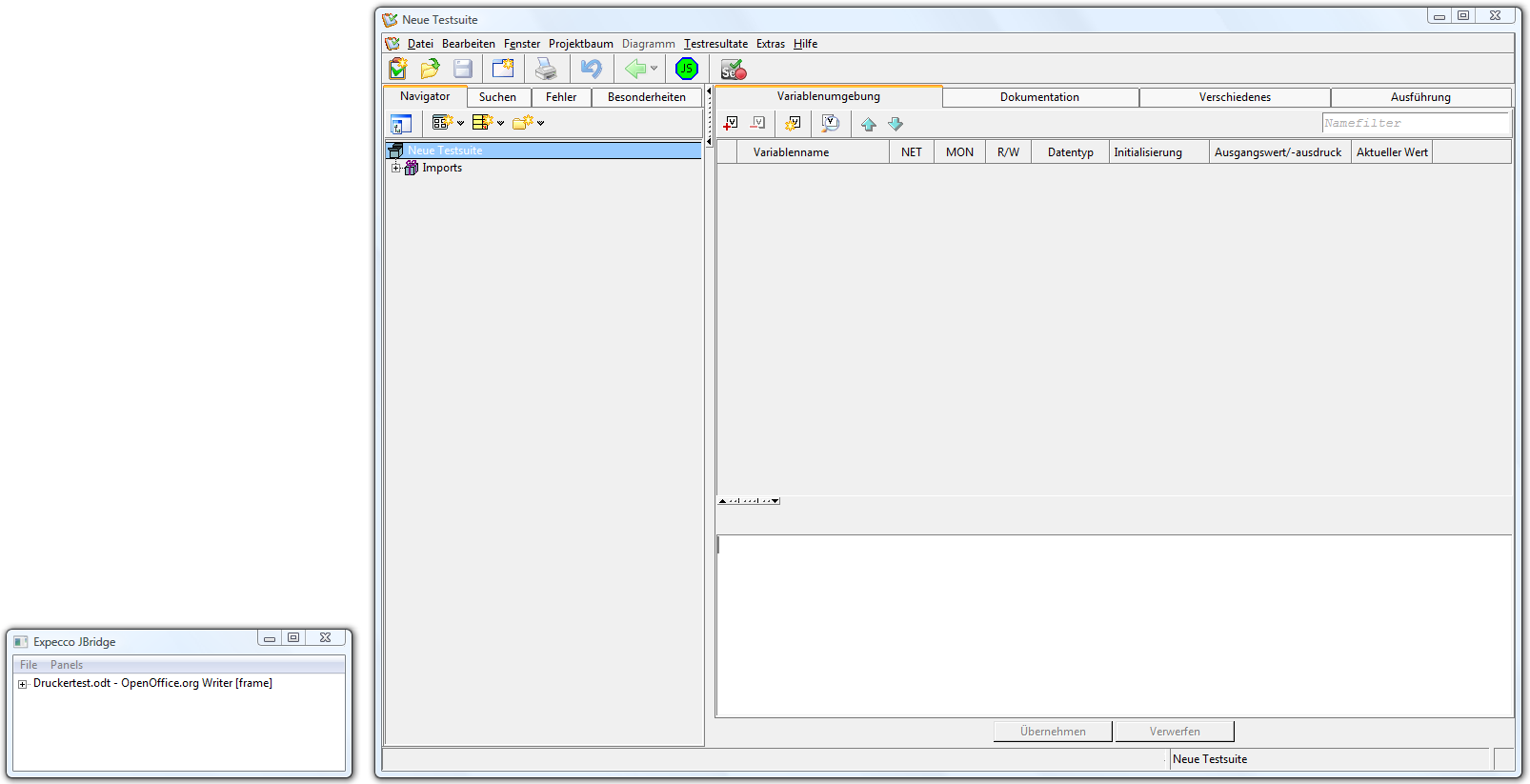Switch to the Dokumentation tab
The height and width of the screenshot is (784, 1530).
click(x=1039, y=97)
